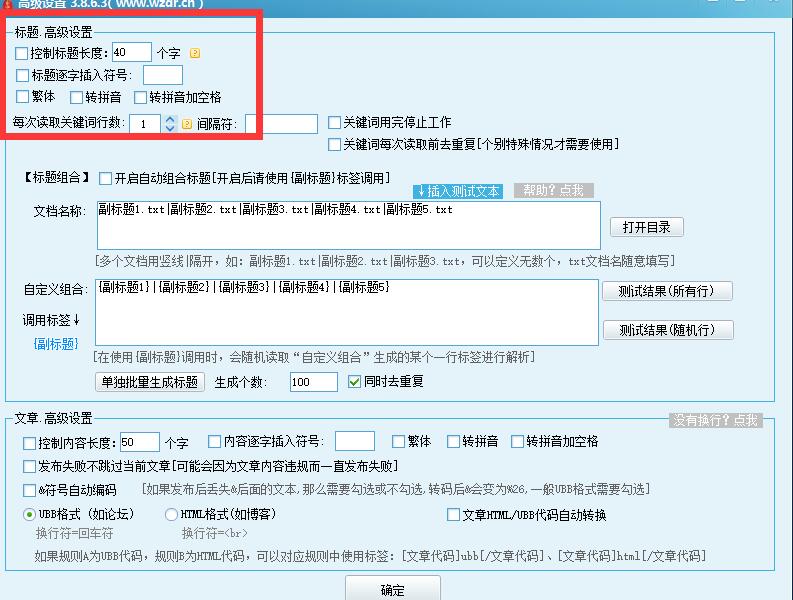Enable 繁体 option for titles
This screenshot has height=600, width=793.
(23, 97)
